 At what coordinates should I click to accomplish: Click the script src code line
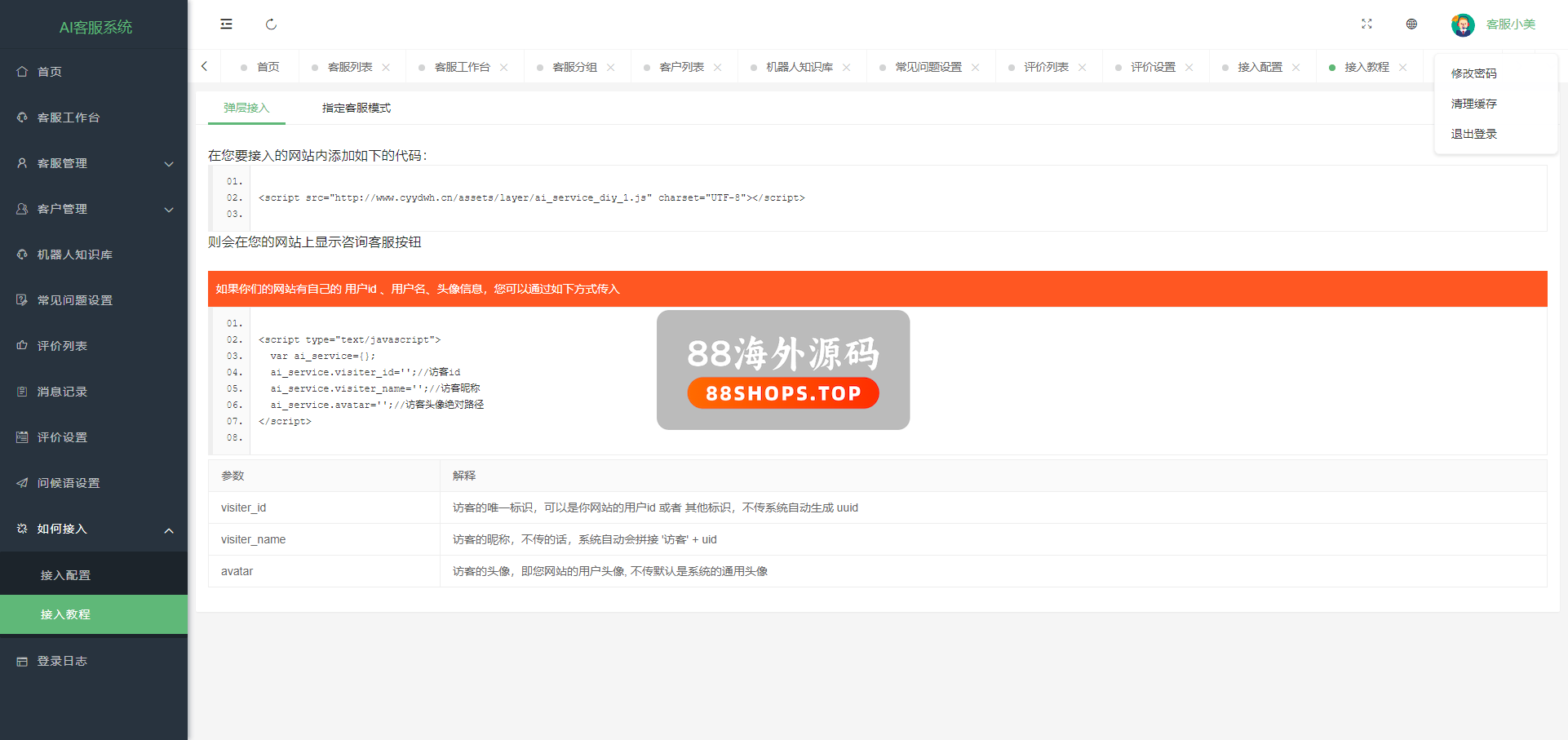point(531,198)
